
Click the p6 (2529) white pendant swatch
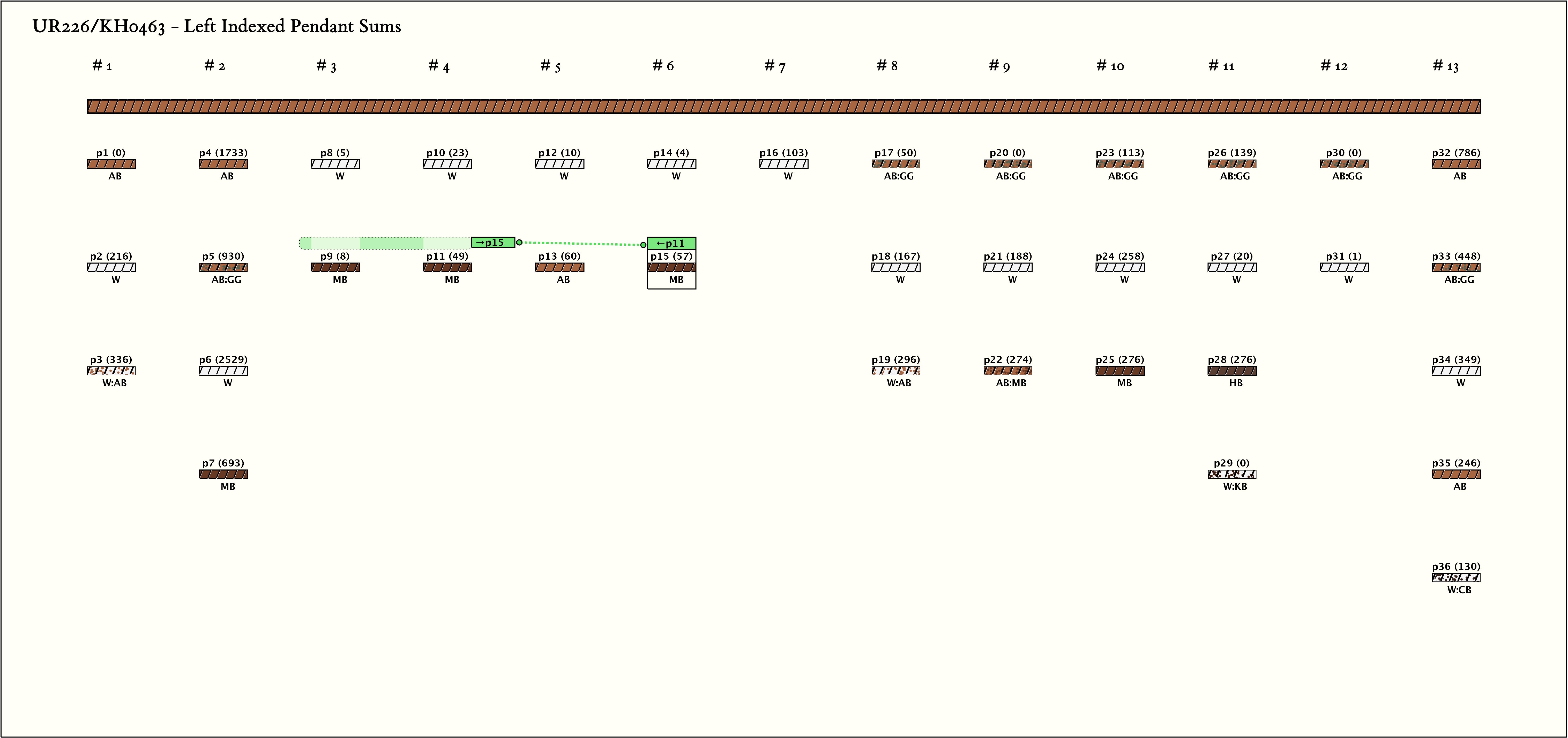coord(223,371)
